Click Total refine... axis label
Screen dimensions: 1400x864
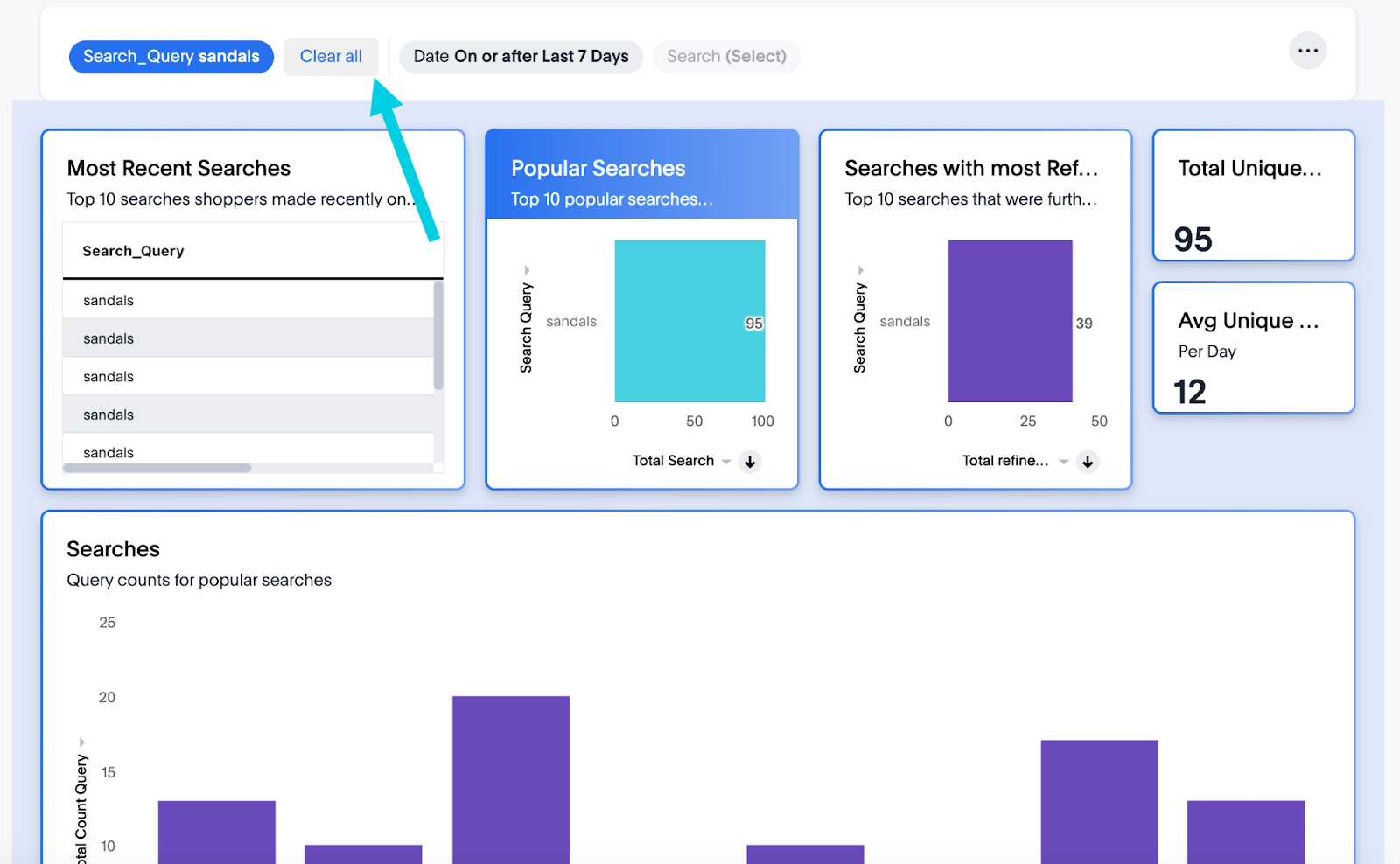coord(1005,461)
